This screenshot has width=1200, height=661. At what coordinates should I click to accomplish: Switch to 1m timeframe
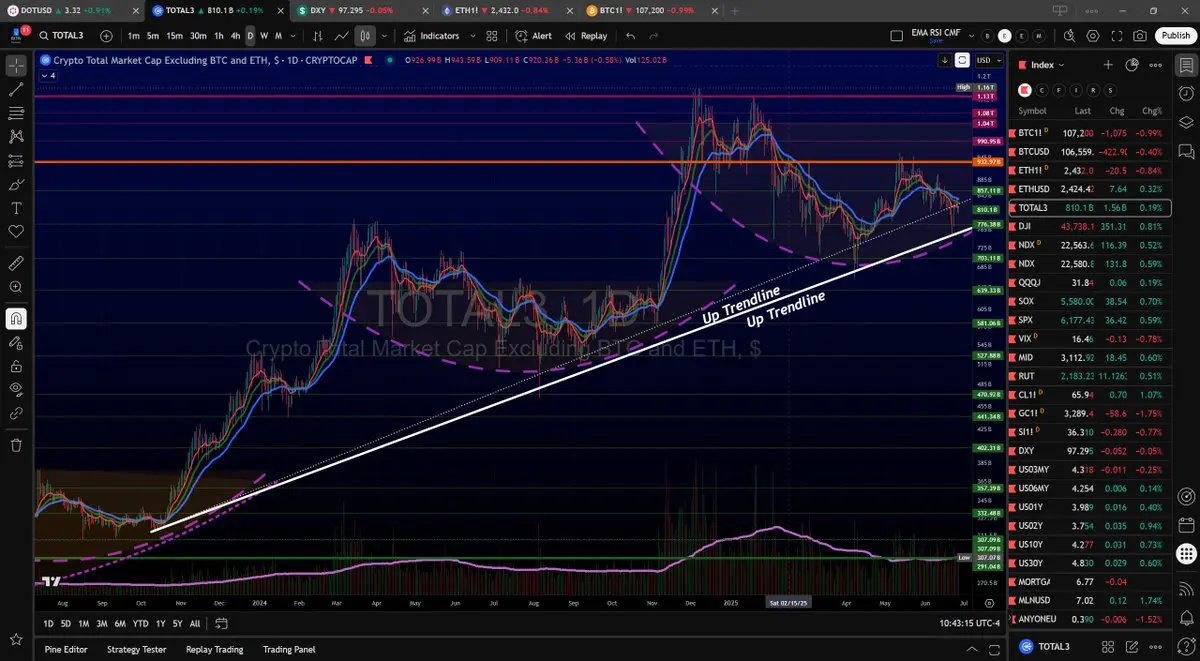tap(133, 36)
